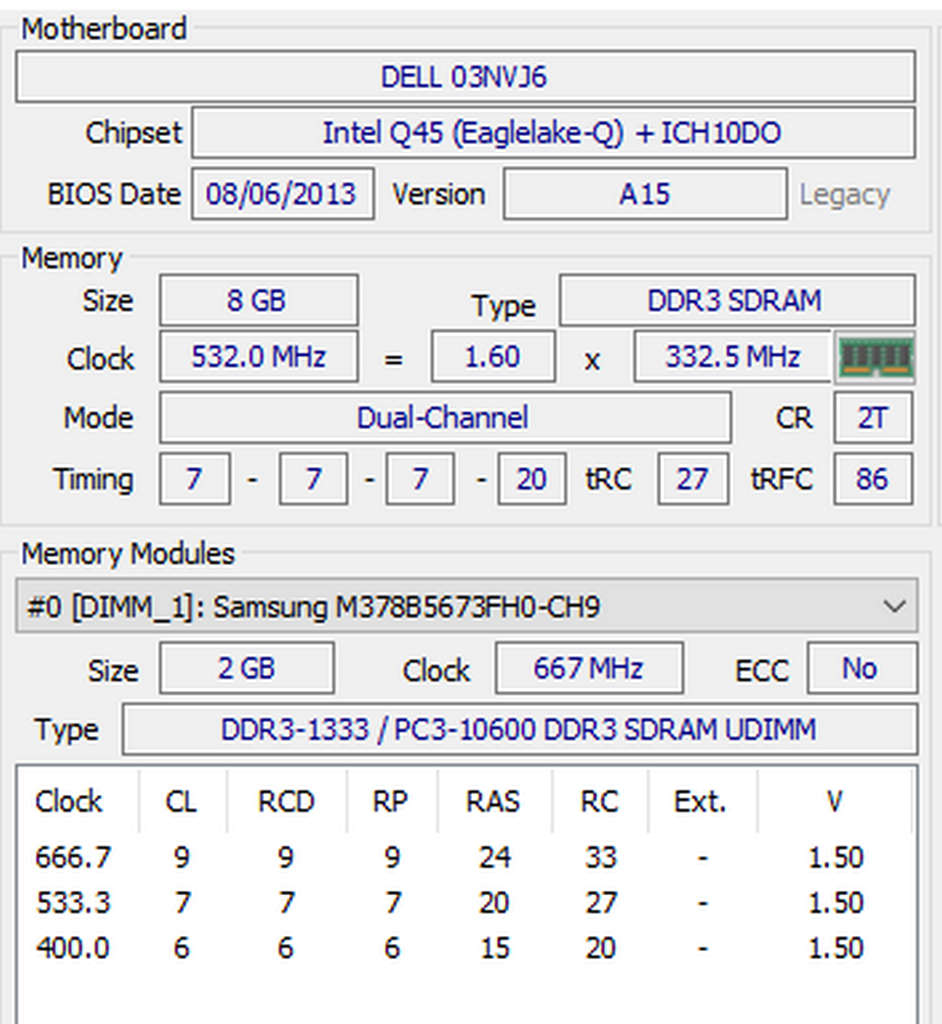Click the 332.5 MHz base clock field
Screen dimensions: 942x1024
tap(732, 357)
